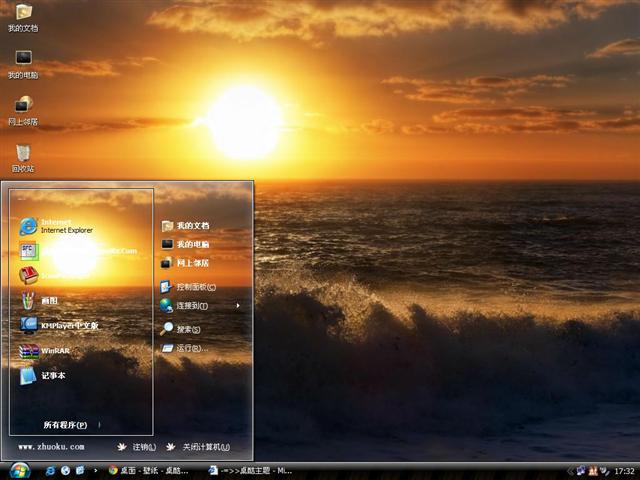Click the Start orb on the taskbar
Image resolution: width=640 pixels, height=480 pixels.
(x=19, y=470)
